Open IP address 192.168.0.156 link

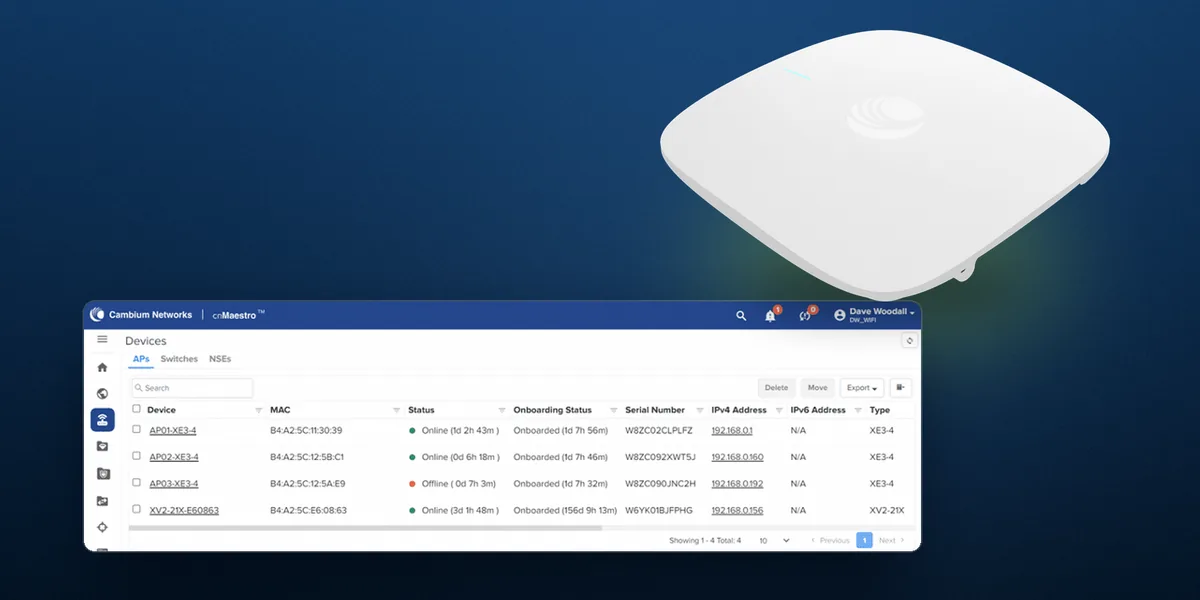pos(737,510)
